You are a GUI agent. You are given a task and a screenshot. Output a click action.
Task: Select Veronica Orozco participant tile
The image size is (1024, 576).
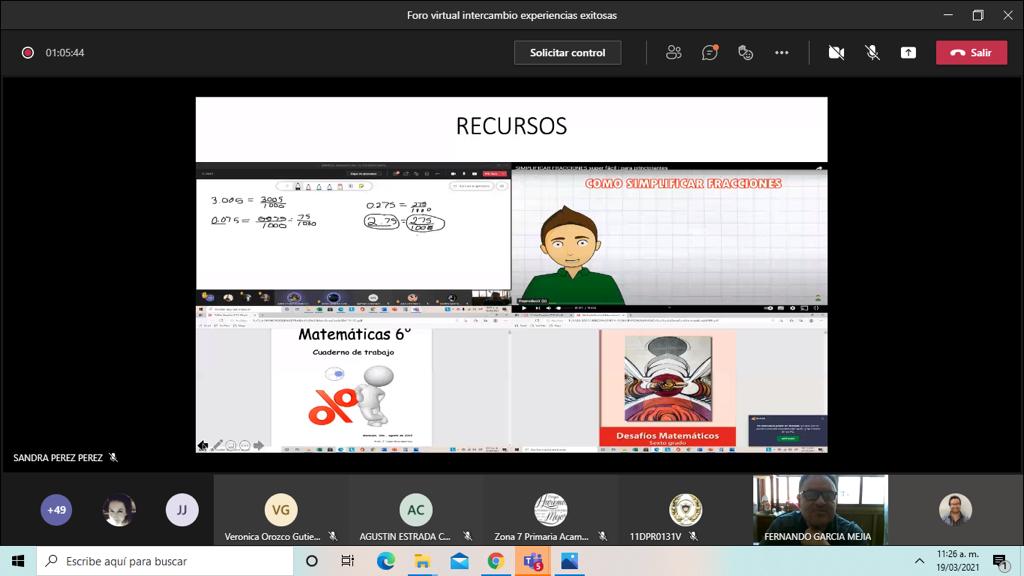[281, 512]
